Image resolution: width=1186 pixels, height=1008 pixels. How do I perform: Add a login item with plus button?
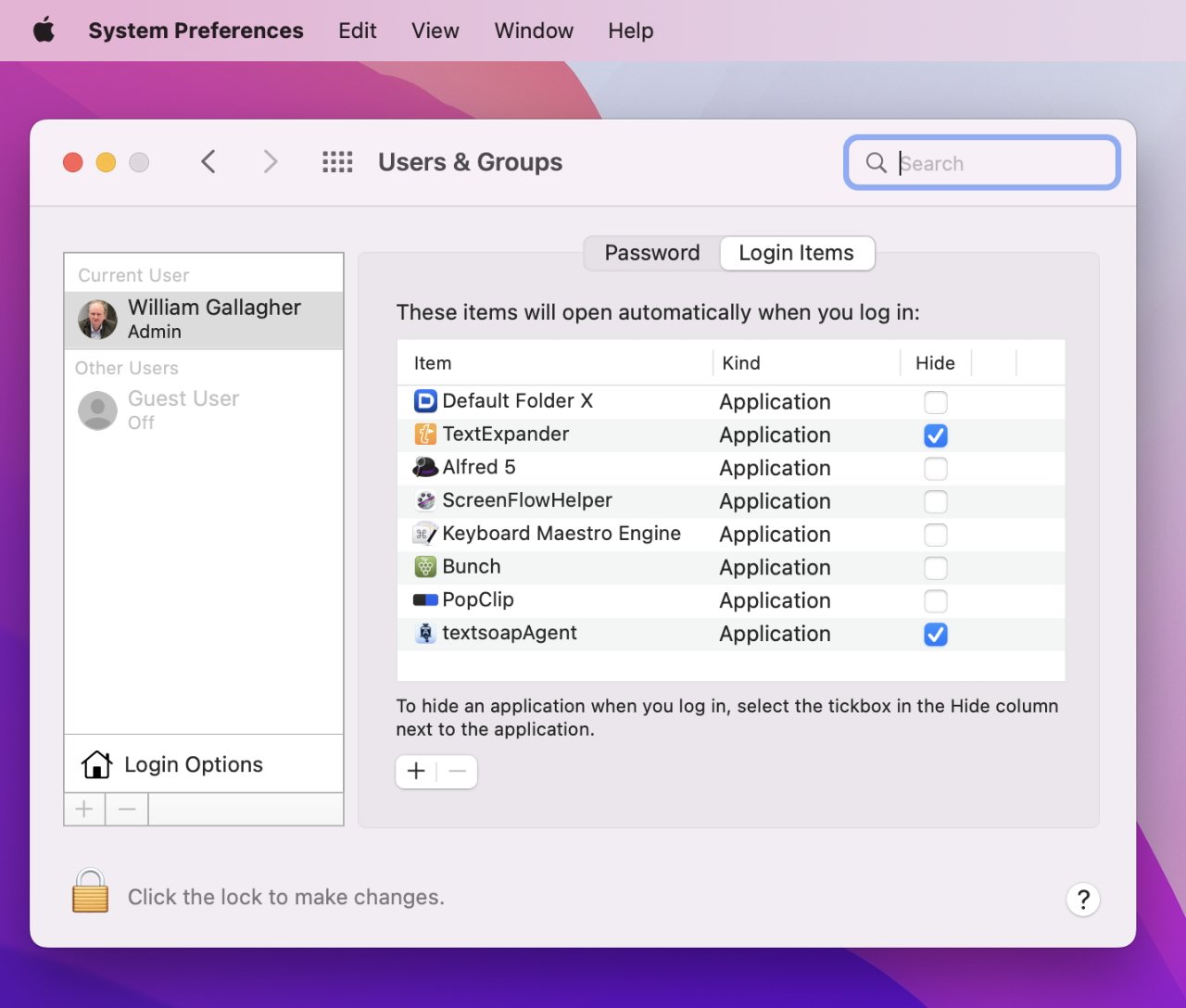[416, 772]
